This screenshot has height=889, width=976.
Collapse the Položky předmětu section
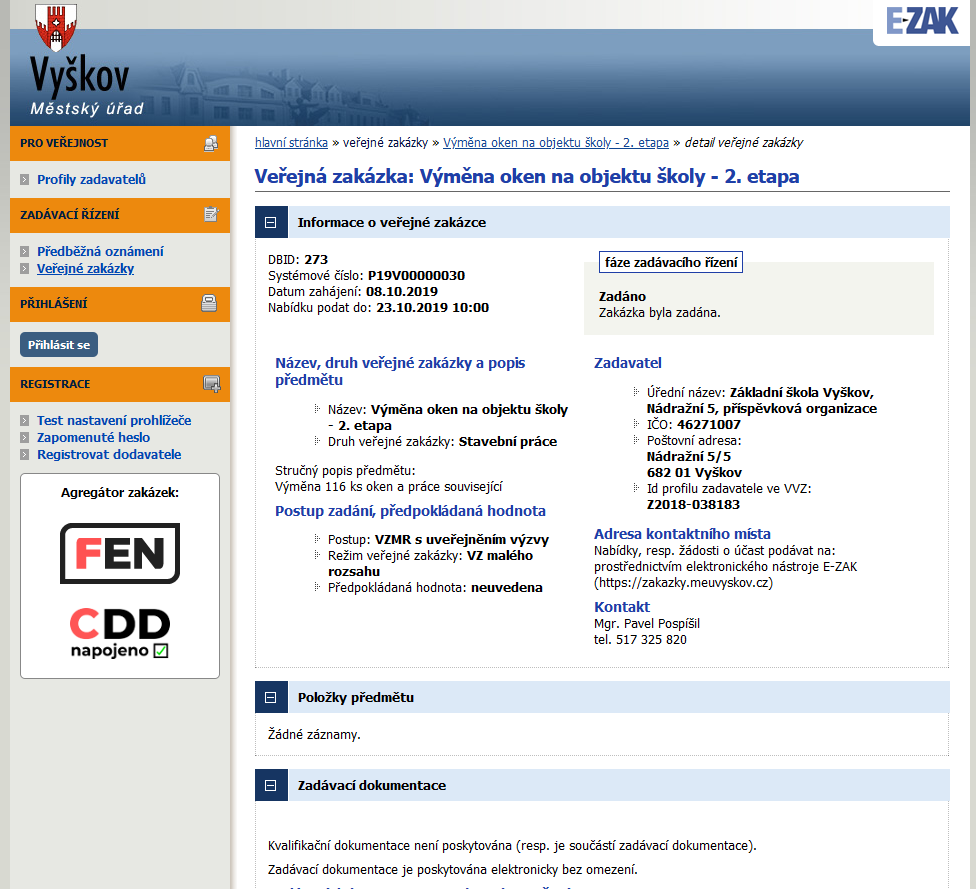click(270, 697)
